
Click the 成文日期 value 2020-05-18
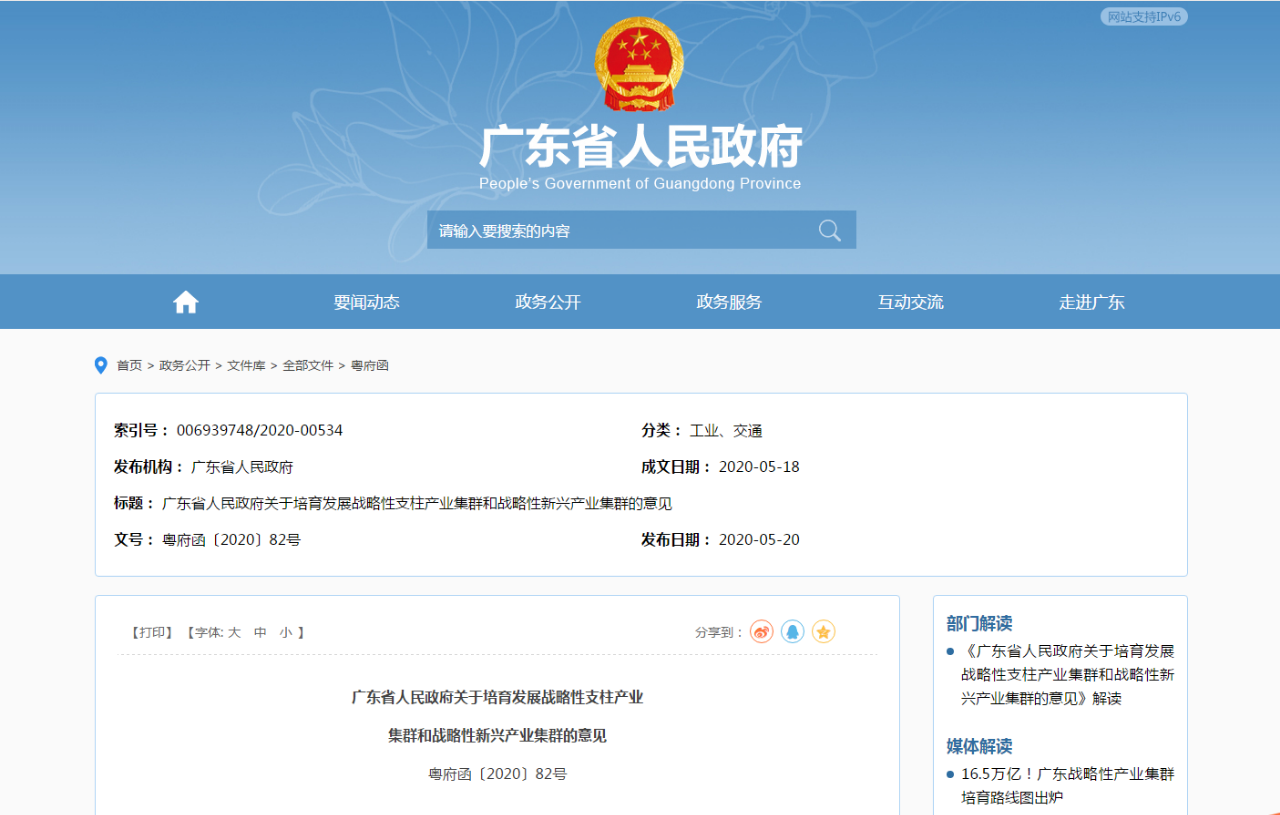759,467
